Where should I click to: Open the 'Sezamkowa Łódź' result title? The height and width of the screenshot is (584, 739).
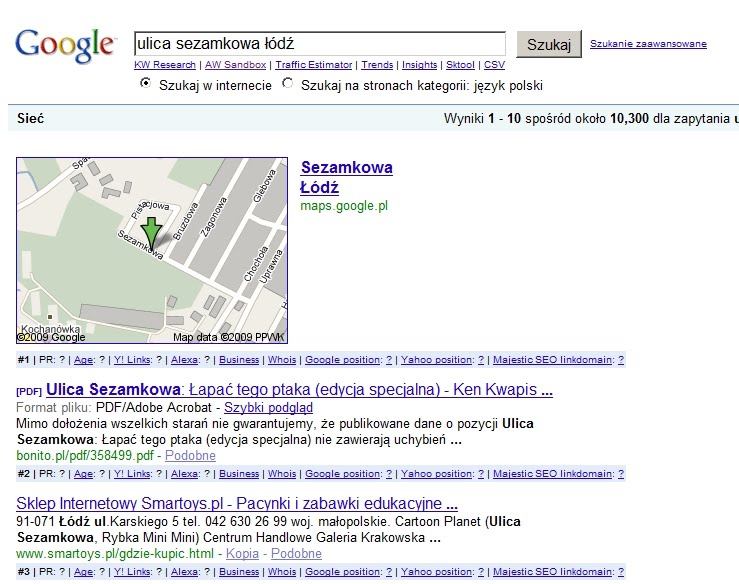tap(346, 177)
